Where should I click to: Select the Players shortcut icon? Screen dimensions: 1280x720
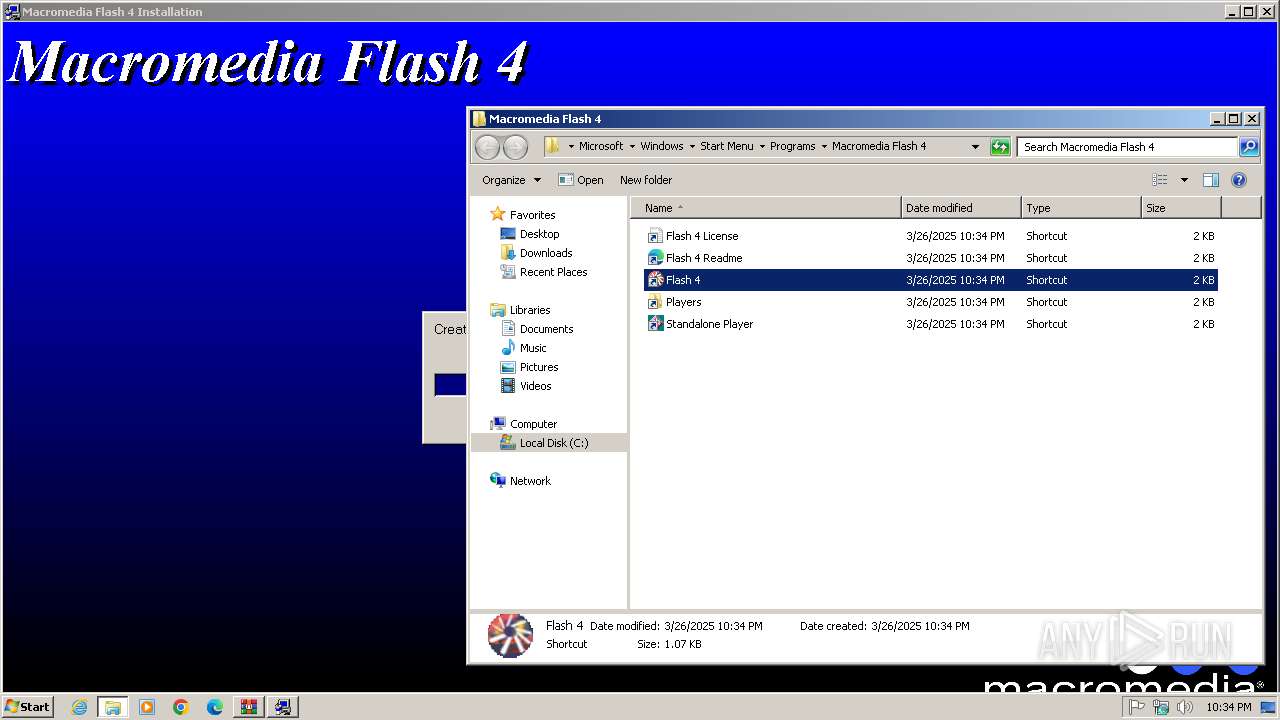click(655, 302)
